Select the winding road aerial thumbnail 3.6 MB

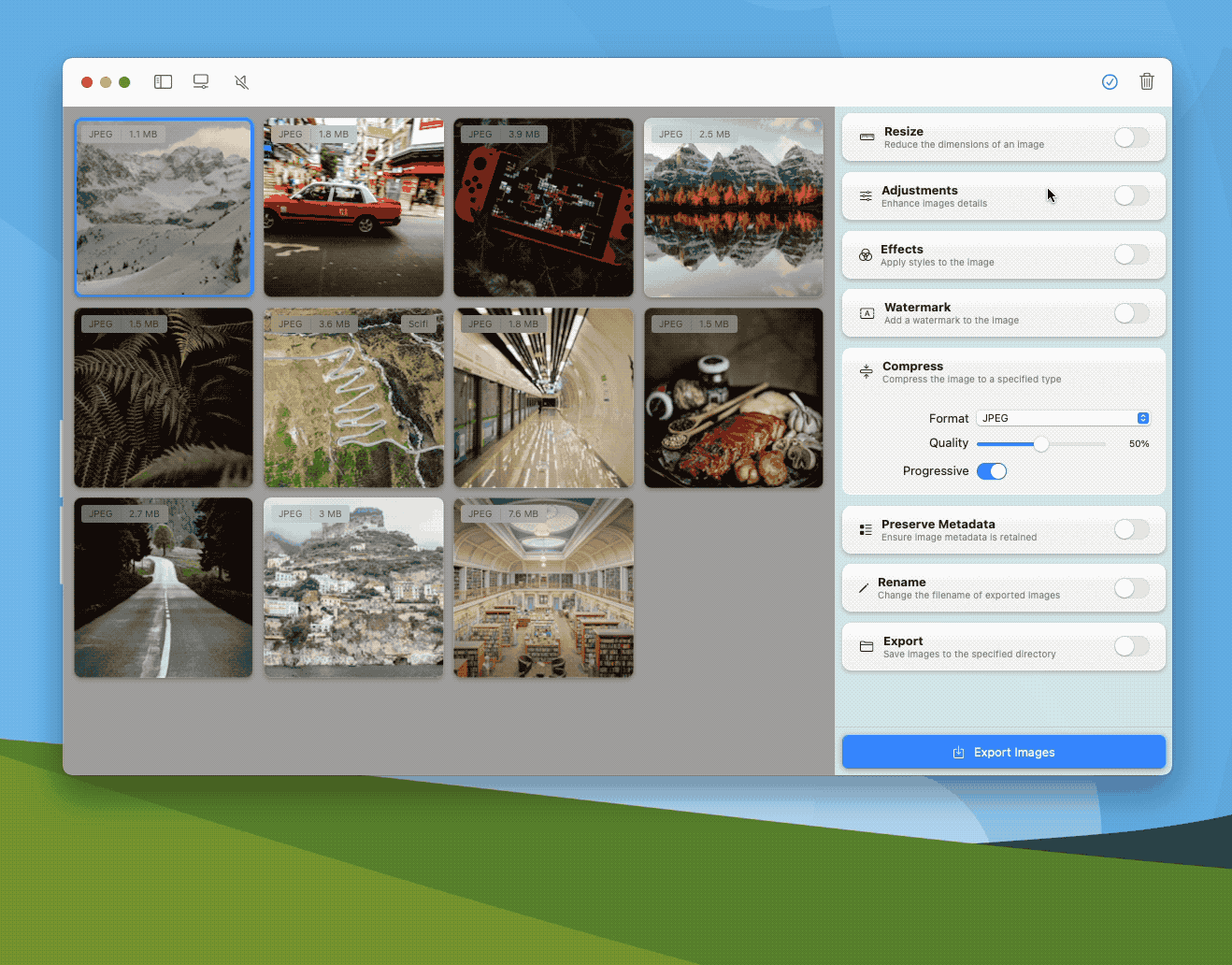(353, 397)
